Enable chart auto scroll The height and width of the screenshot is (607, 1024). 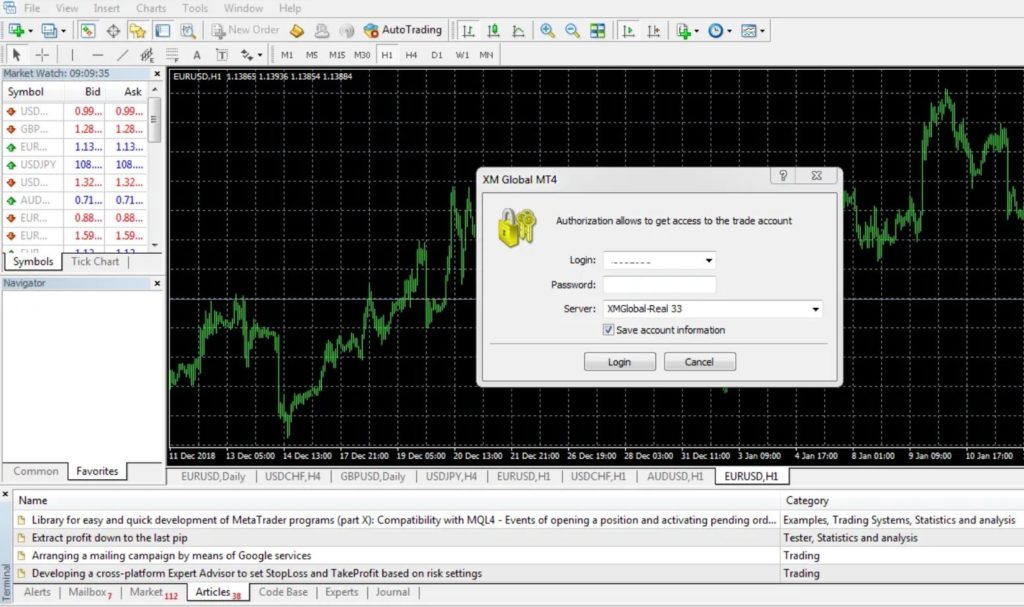(x=627, y=30)
